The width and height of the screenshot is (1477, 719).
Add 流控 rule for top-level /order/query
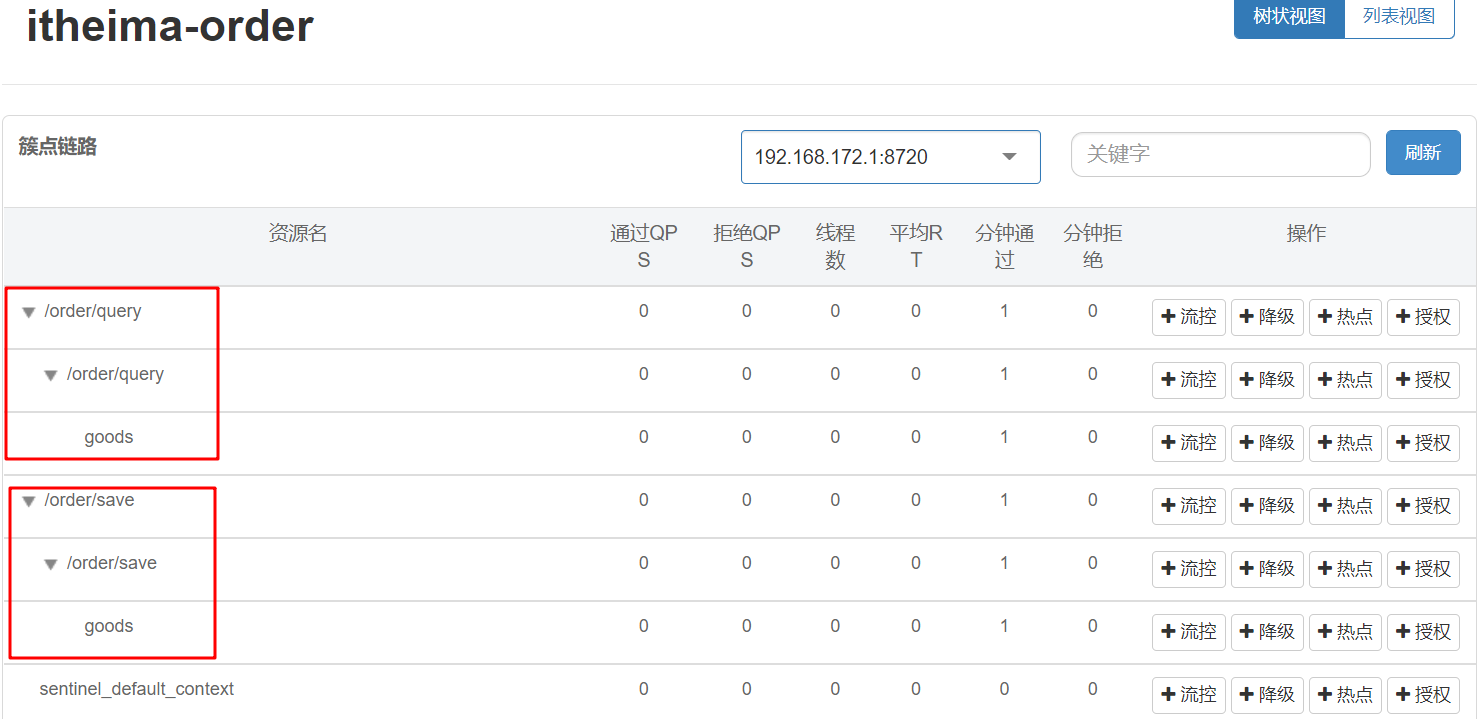click(1188, 317)
